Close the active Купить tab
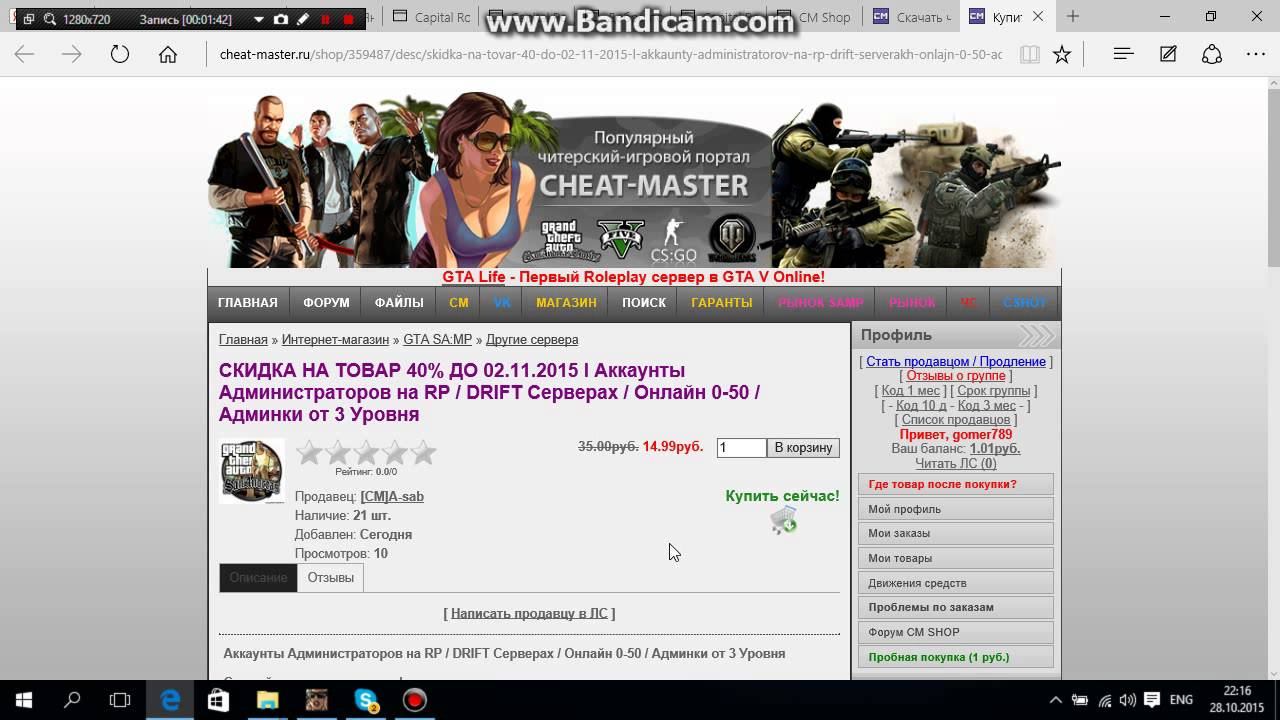Screen dimensions: 1280x720 (x=1038, y=17)
